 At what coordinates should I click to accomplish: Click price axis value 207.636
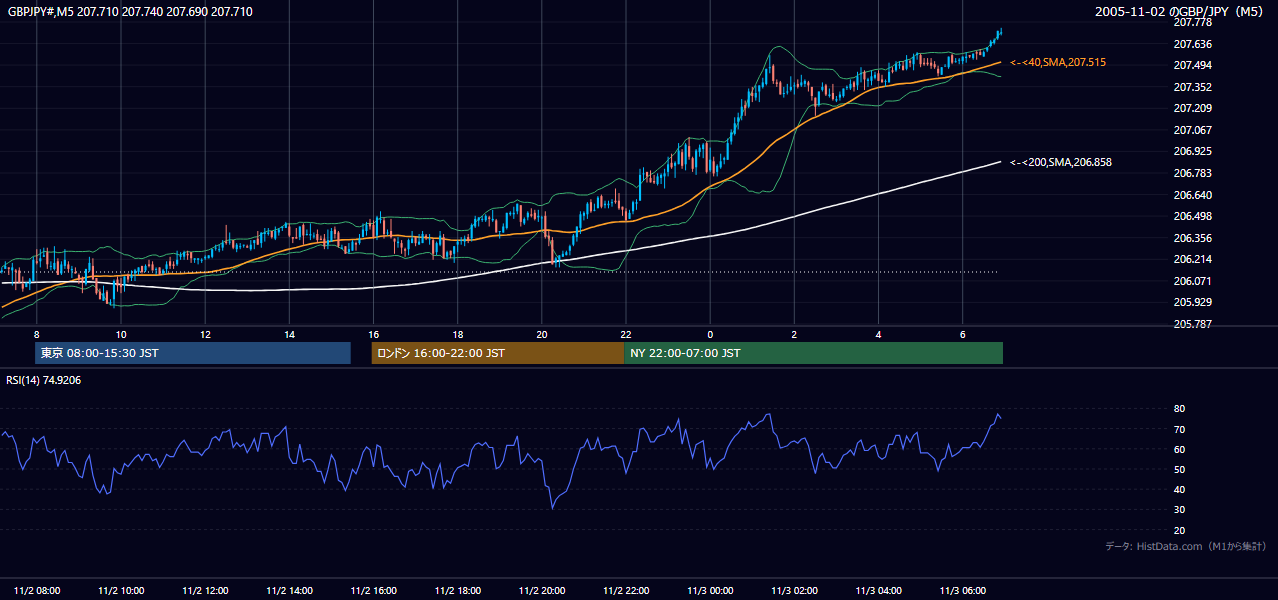1192,44
